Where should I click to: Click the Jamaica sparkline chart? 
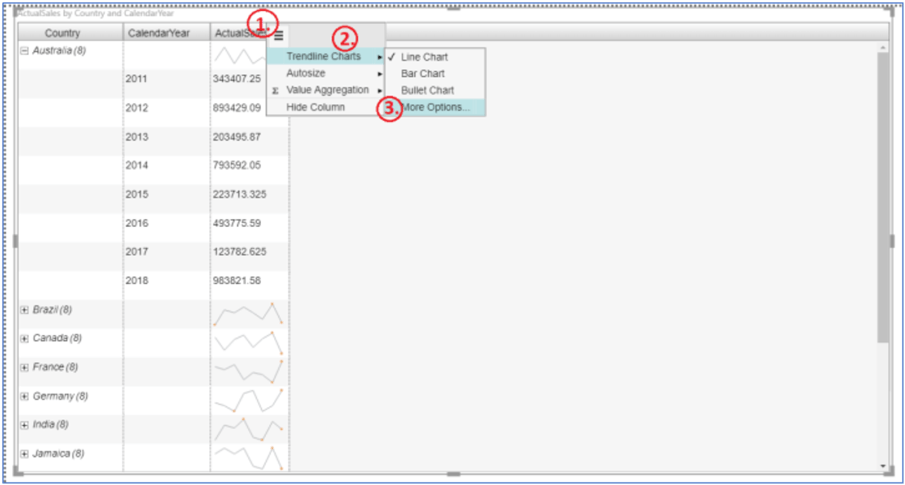click(248, 458)
